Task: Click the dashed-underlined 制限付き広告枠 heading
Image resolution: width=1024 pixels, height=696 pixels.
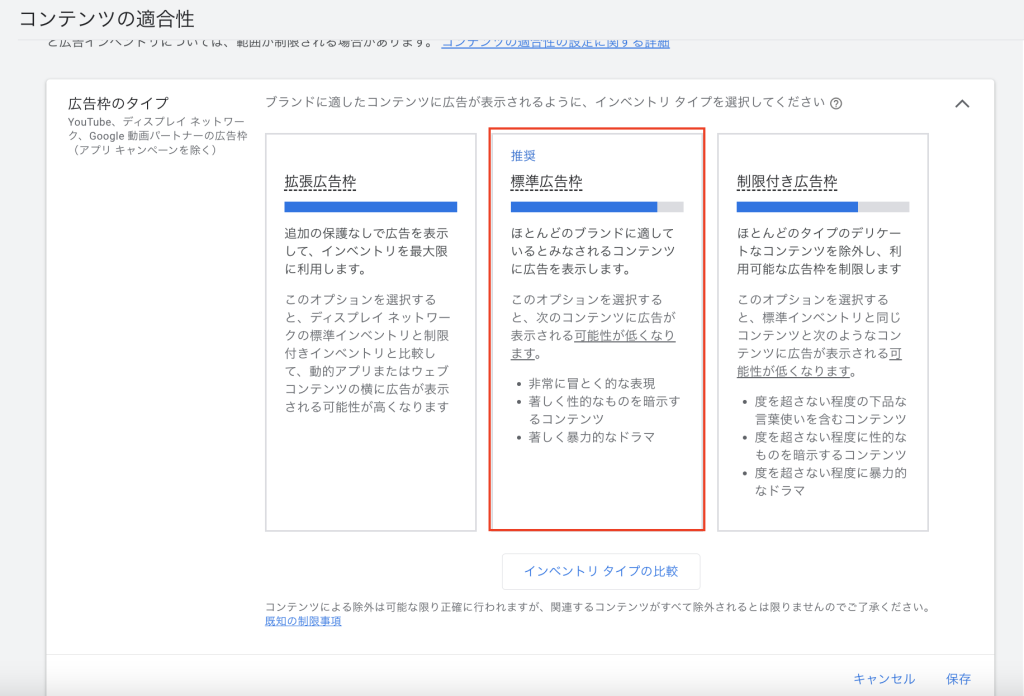Action: click(x=786, y=182)
